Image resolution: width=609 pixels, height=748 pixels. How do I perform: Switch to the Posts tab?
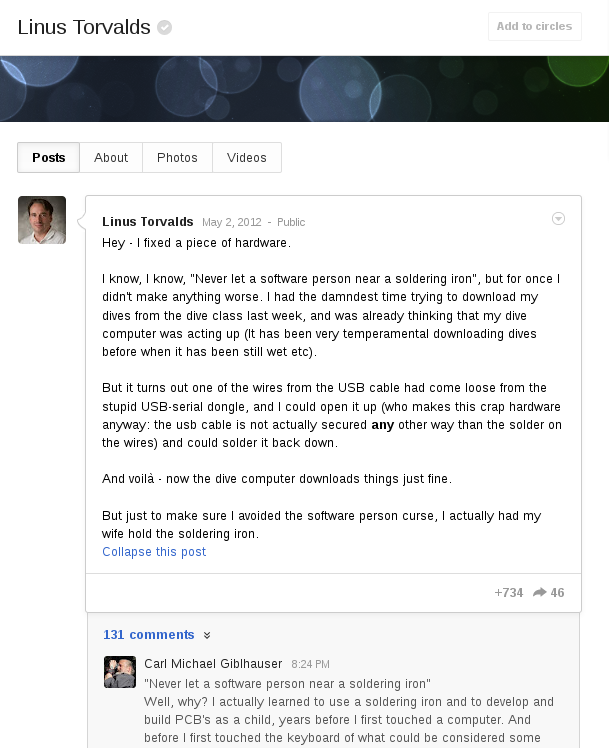49,157
